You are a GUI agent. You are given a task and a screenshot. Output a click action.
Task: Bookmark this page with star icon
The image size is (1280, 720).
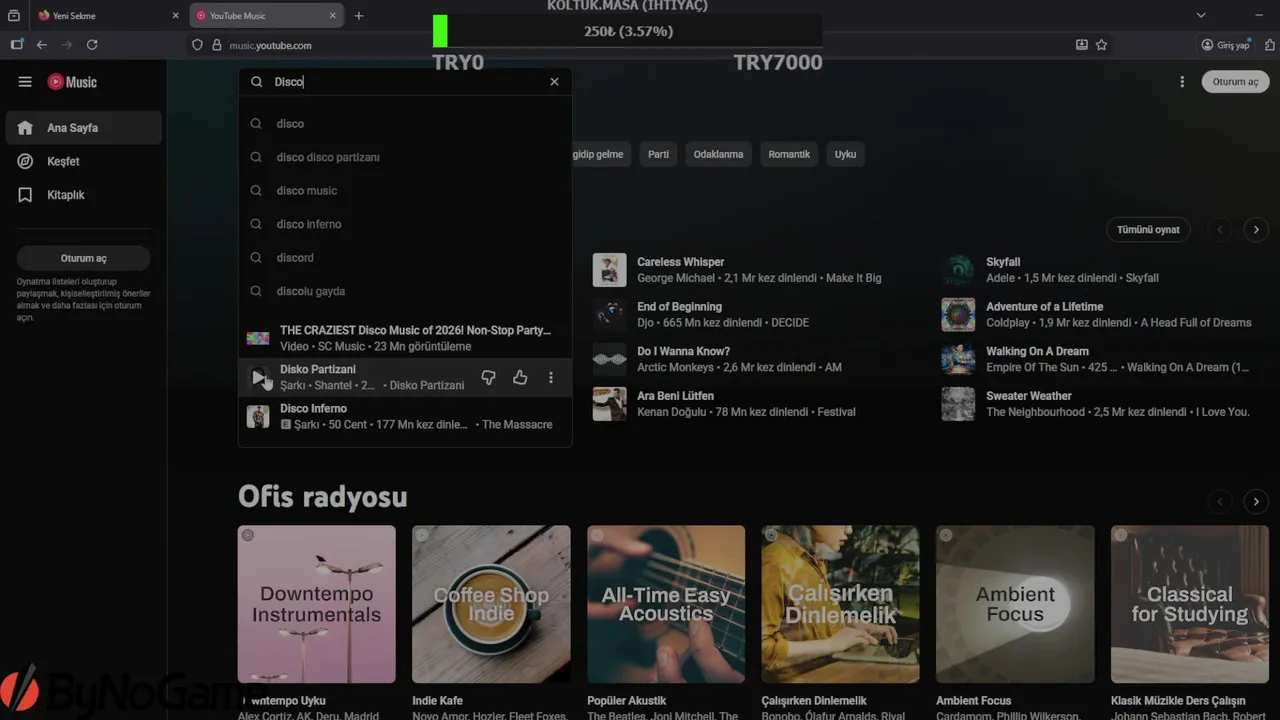pos(1101,45)
